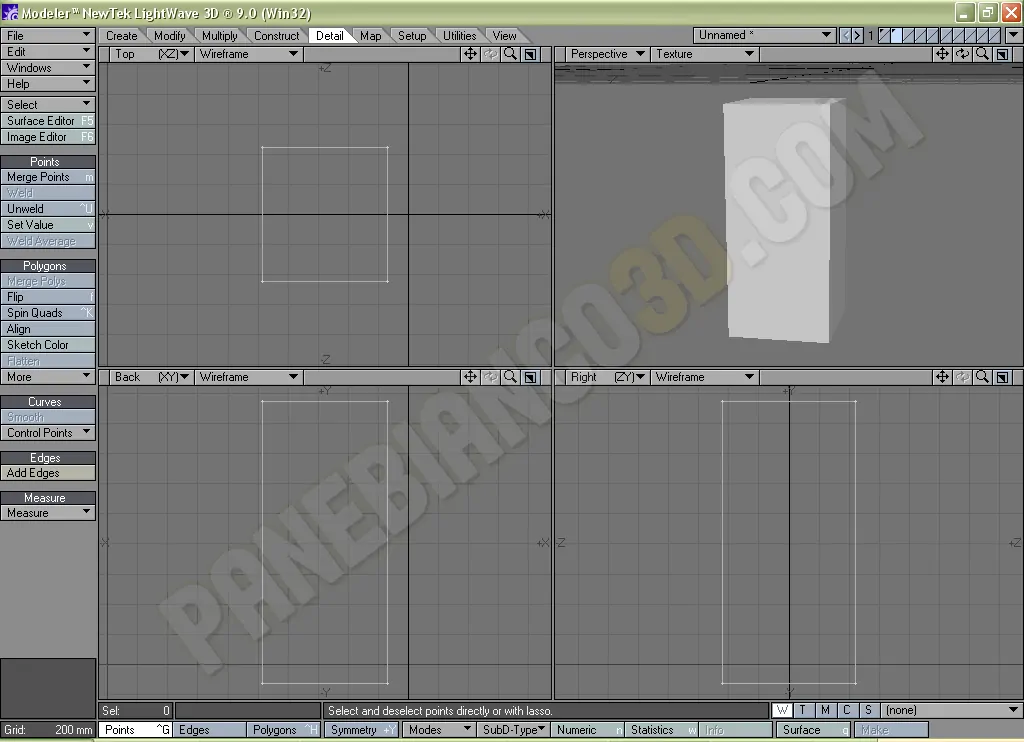Switch to the Modify tab
Viewport: 1024px width, 742px height.
coord(170,36)
